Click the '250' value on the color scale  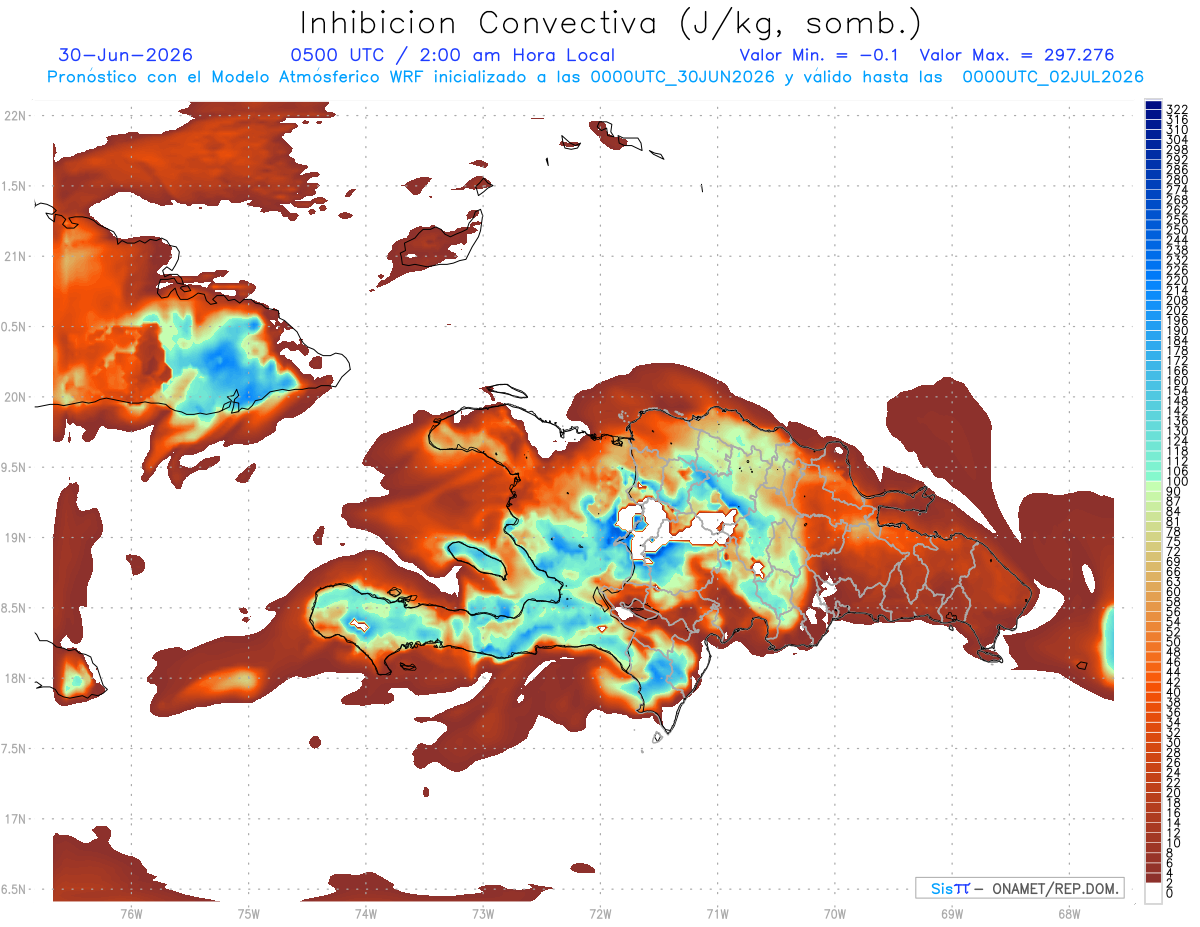pos(1176,231)
